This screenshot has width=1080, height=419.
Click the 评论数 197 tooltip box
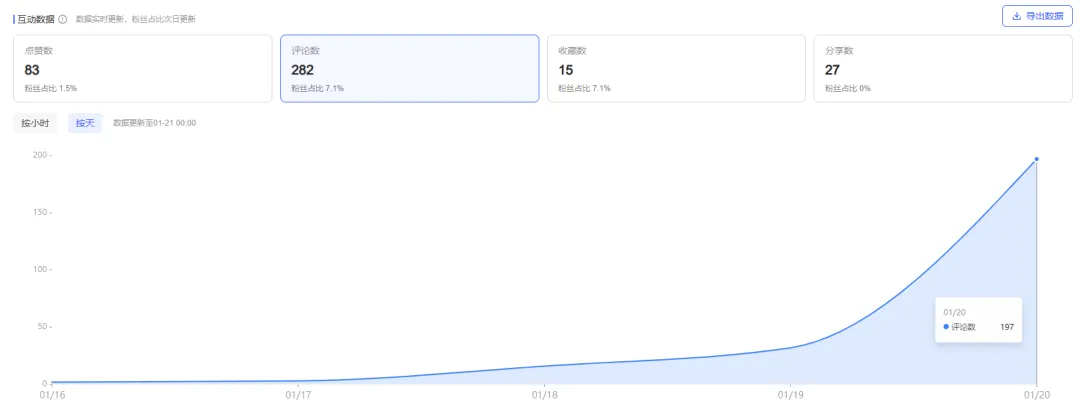pyautogui.click(x=978, y=320)
